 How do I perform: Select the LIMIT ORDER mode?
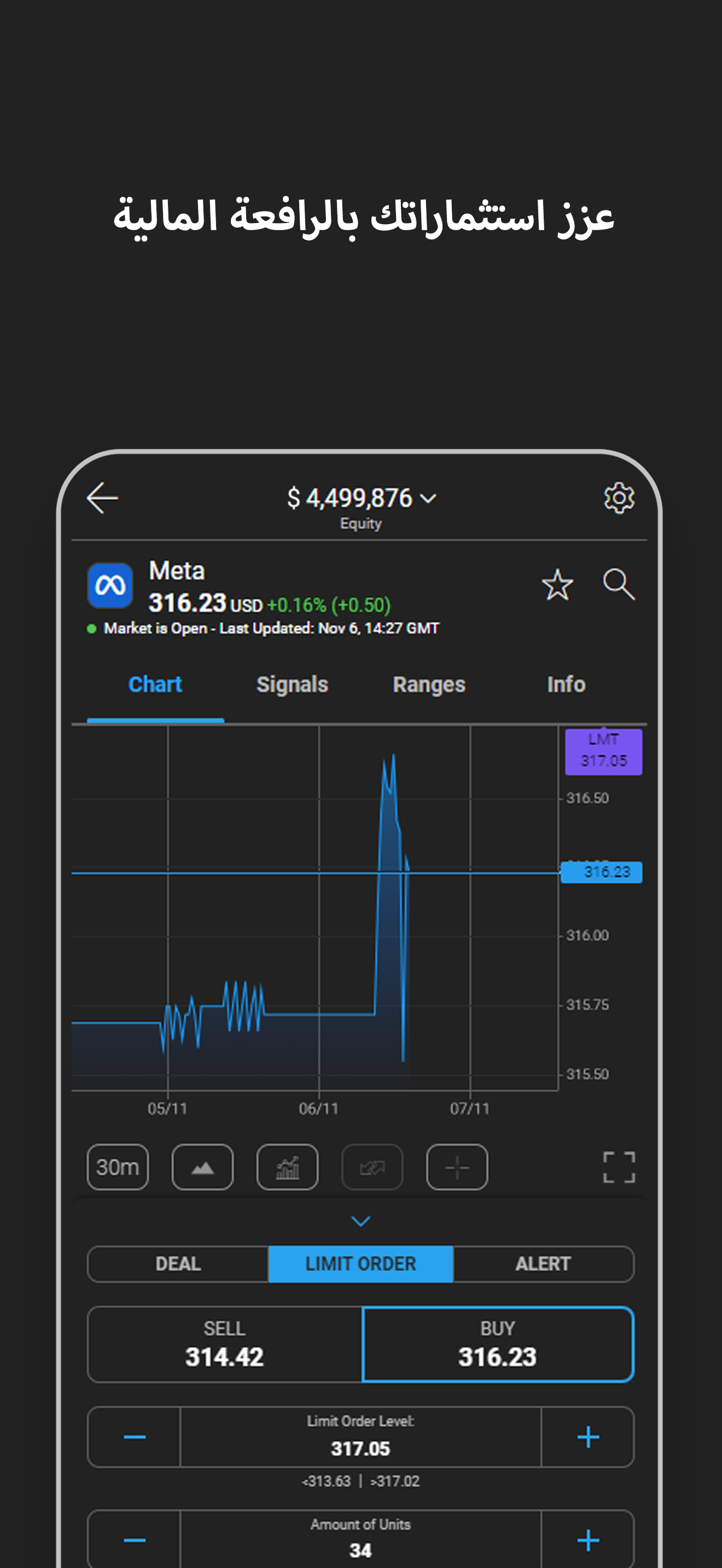pyautogui.click(x=360, y=1263)
